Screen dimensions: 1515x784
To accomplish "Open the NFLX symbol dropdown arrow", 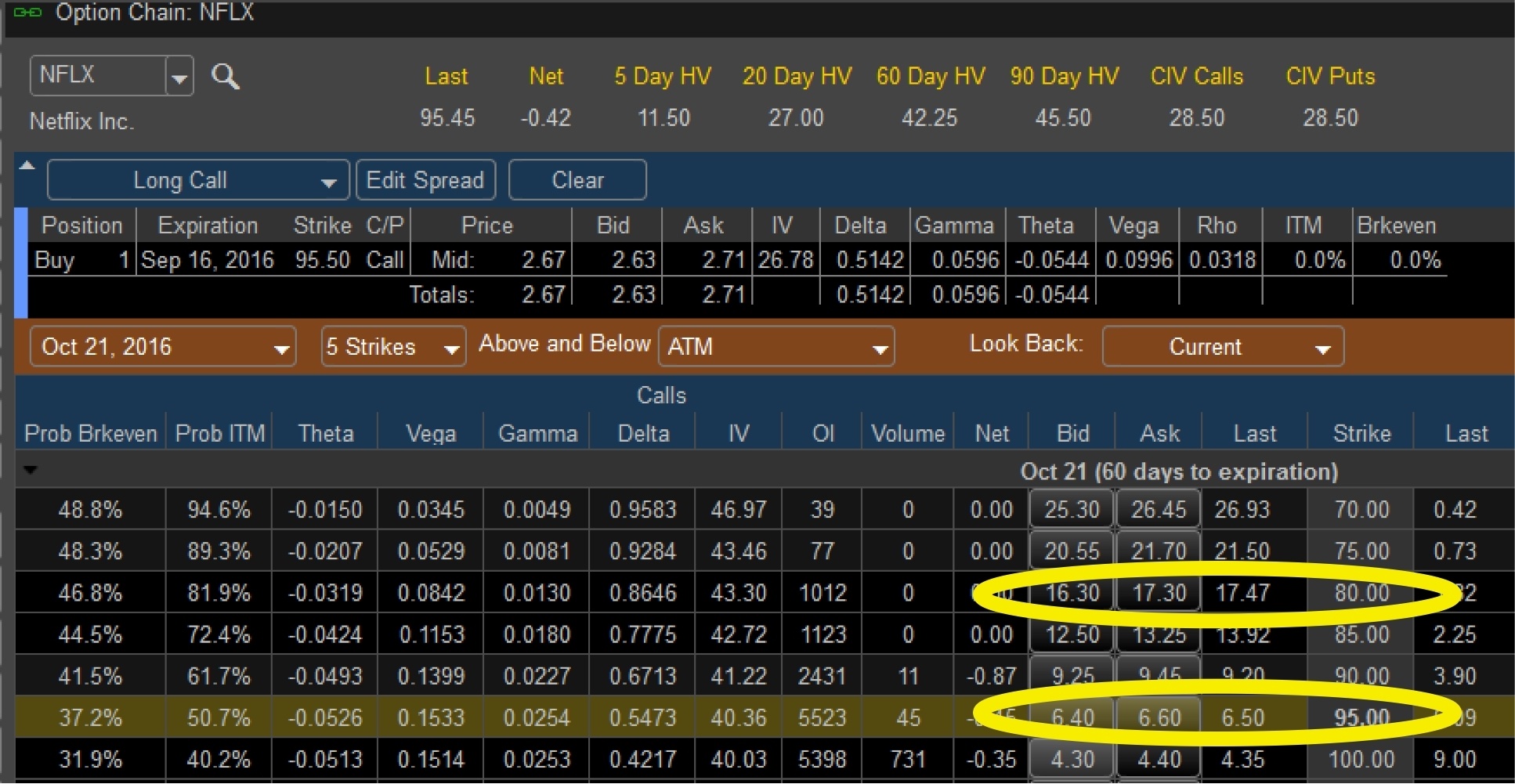I will coord(180,77).
